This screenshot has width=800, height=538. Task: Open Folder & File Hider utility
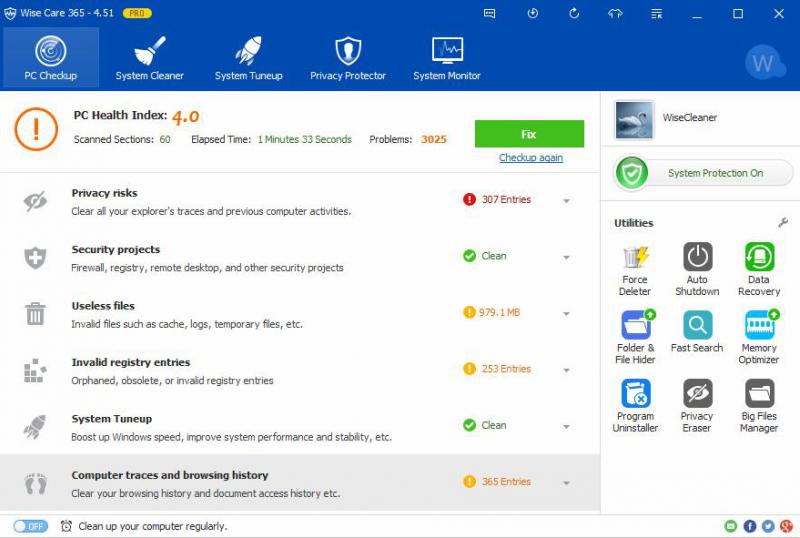635,337
